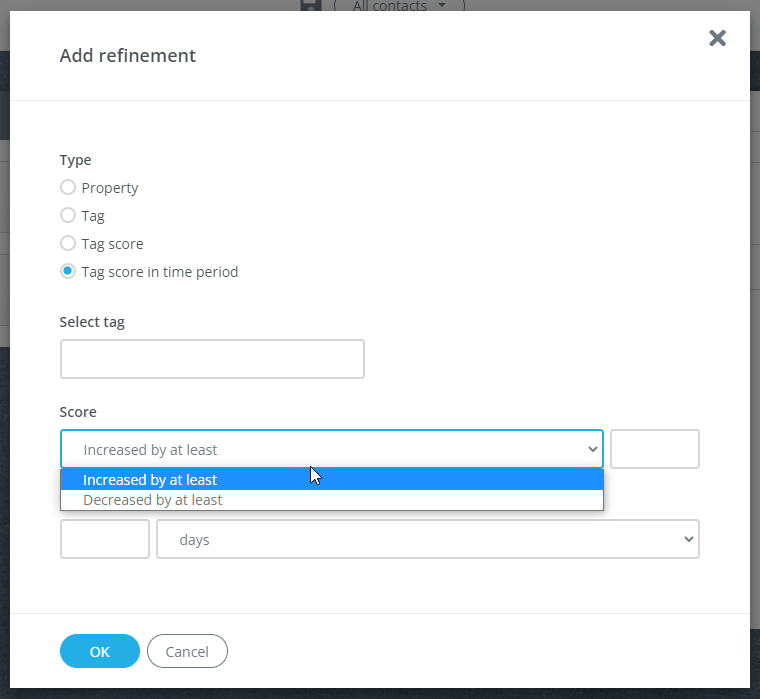Screen dimensions: 760x699
Task: Close the Add refinement dialog
Action: (717, 38)
